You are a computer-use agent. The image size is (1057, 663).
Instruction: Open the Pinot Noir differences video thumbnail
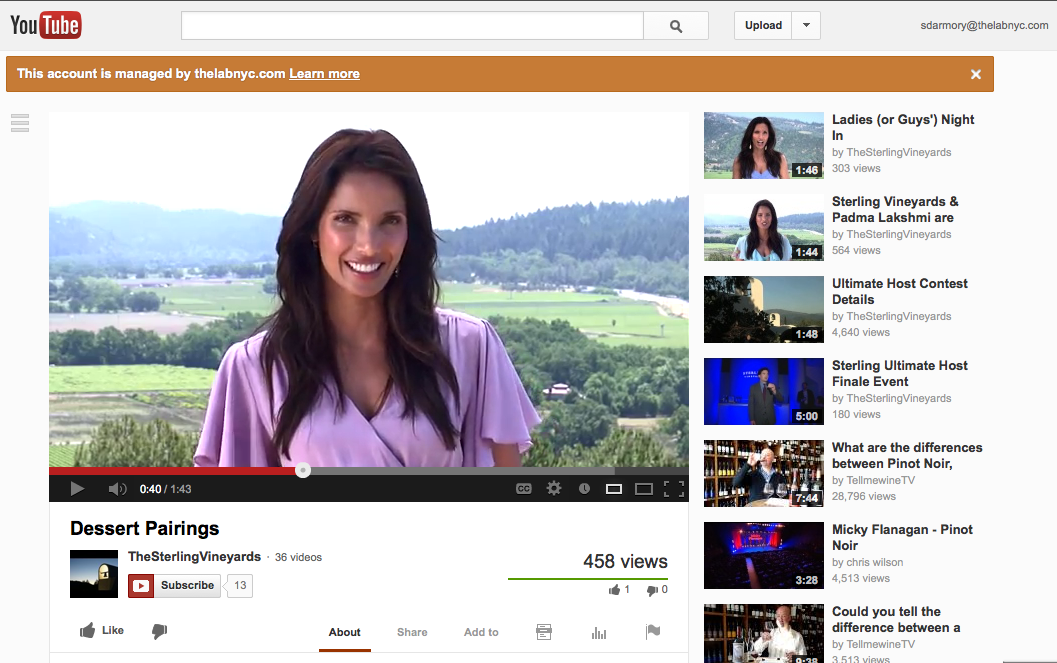pos(764,474)
